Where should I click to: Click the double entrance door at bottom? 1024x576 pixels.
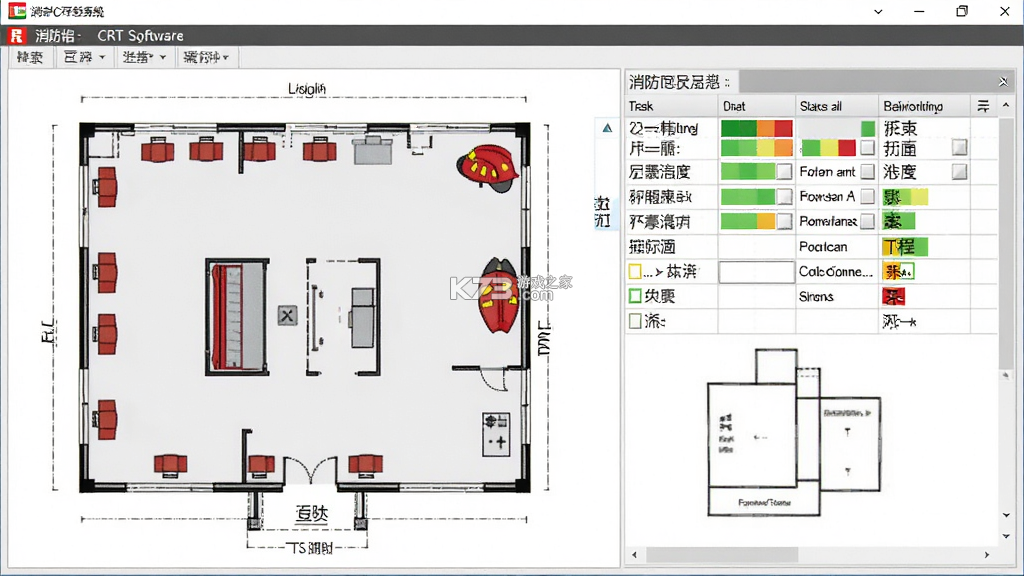(x=311, y=470)
